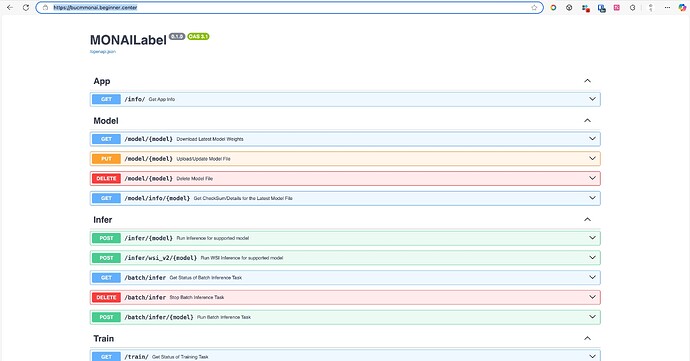The width and height of the screenshot is (690, 361).
Task: Collapse the App section chevron
Action: [587, 81]
